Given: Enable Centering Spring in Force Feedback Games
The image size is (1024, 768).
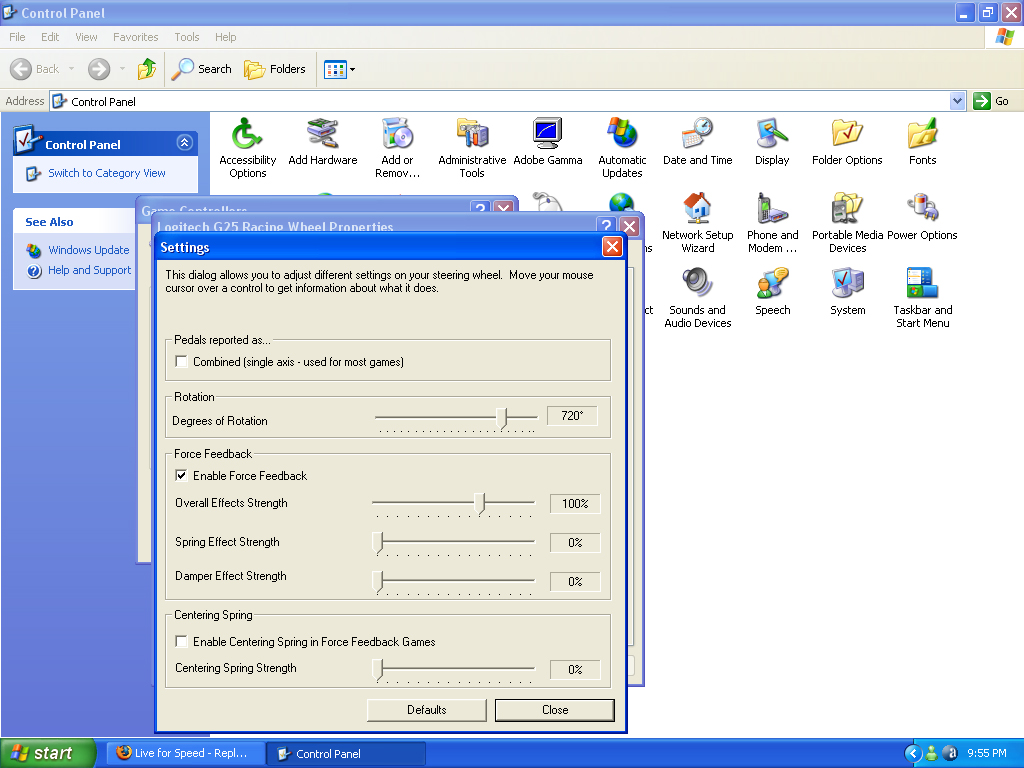Looking at the screenshot, I should coord(182,641).
